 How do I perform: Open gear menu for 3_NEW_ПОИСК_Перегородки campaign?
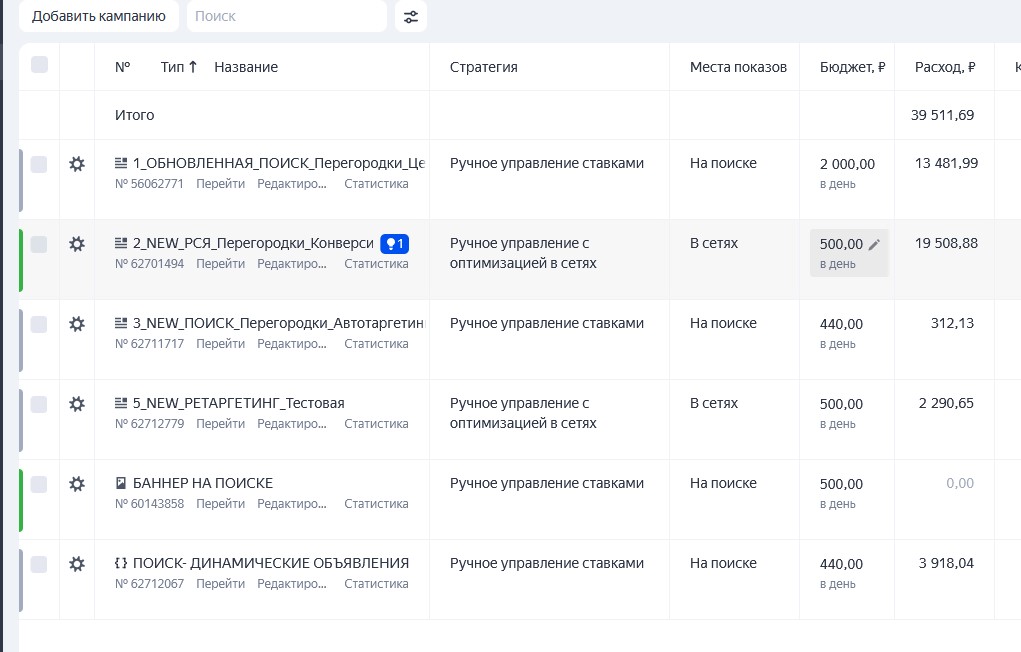tap(77, 324)
